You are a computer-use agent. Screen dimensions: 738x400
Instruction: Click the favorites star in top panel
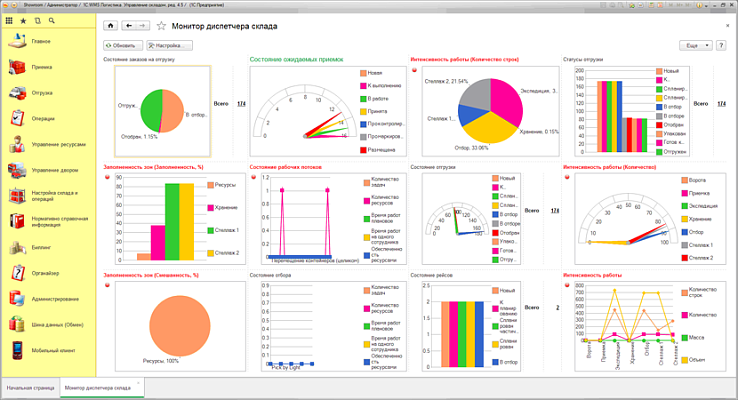pyautogui.click(x=24, y=20)
